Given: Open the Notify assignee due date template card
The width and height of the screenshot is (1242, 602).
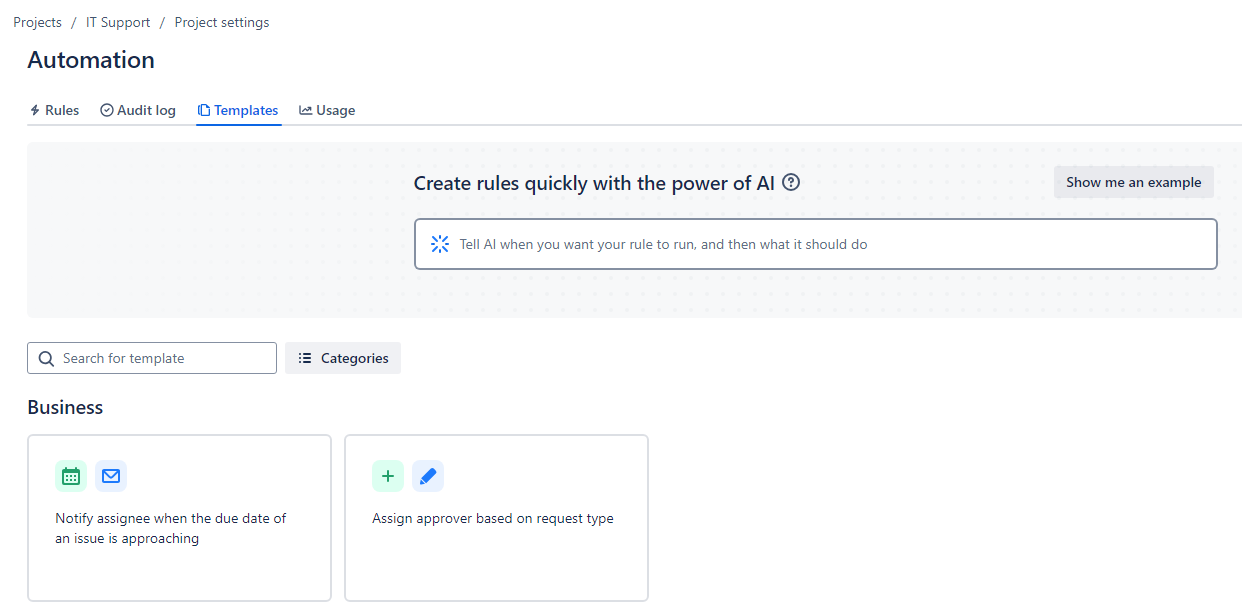Looking at the screenshot, I should (179, 518).
